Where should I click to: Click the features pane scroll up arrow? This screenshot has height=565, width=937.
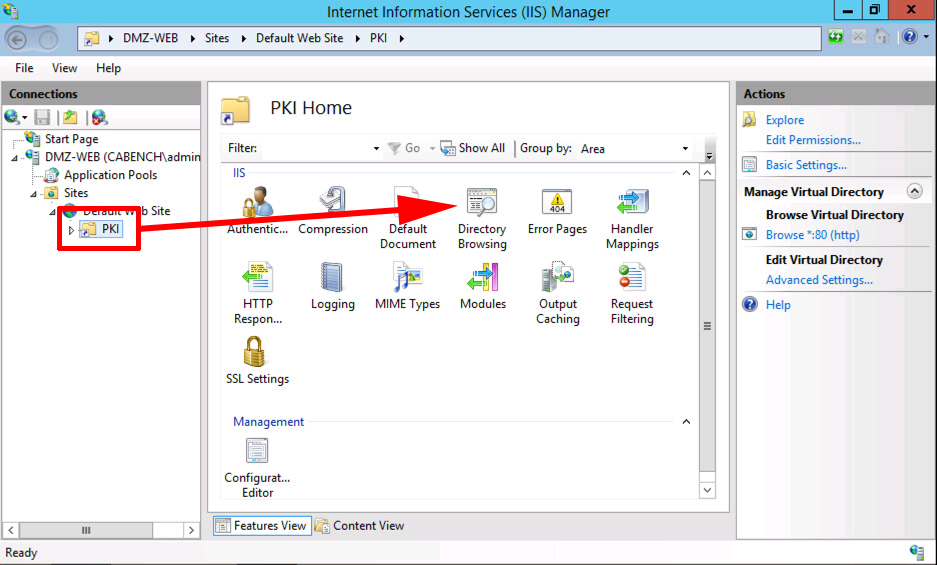point(707,173)
